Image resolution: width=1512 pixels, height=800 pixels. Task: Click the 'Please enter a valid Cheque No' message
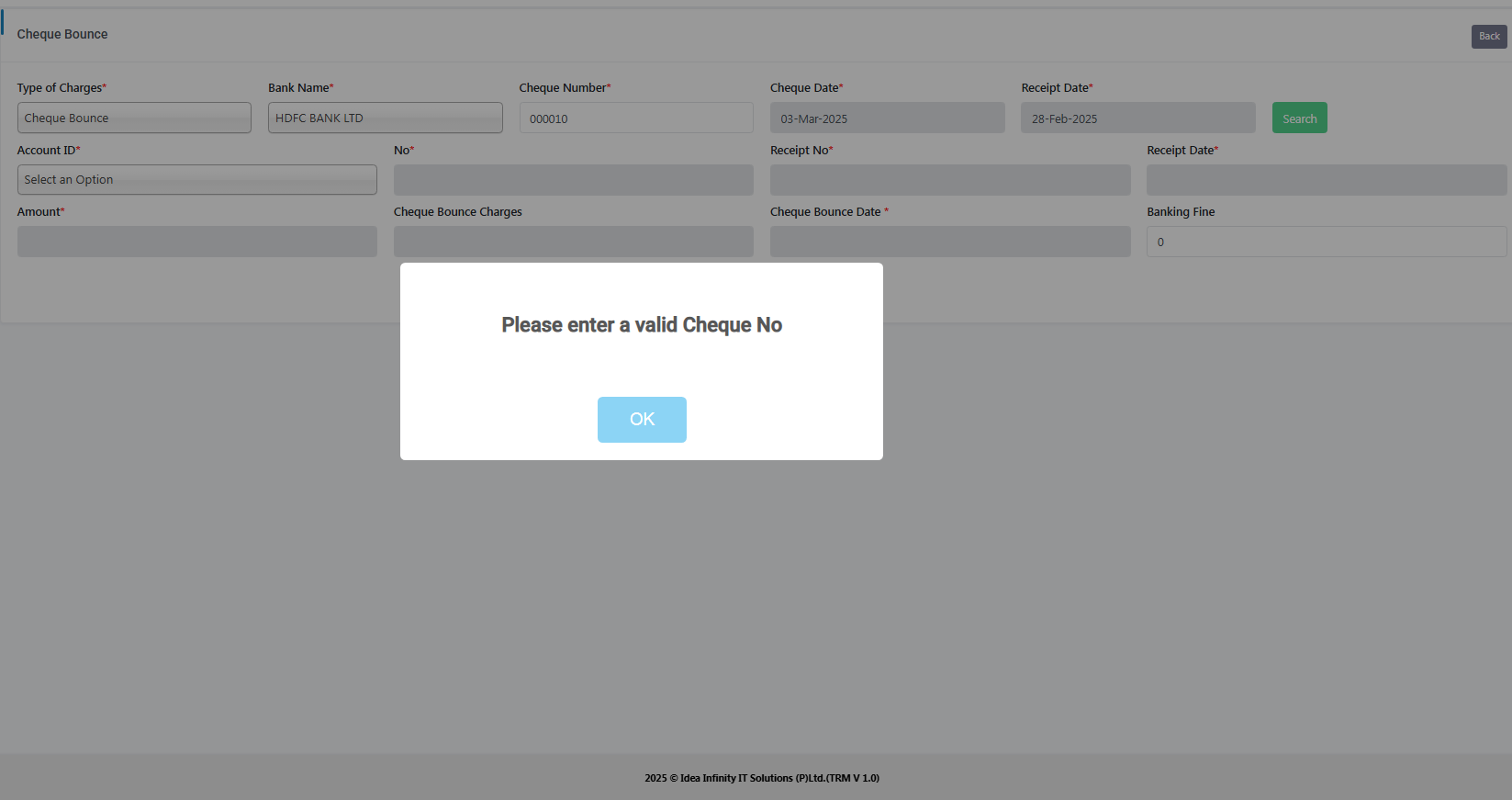click(x=642, y=325)
